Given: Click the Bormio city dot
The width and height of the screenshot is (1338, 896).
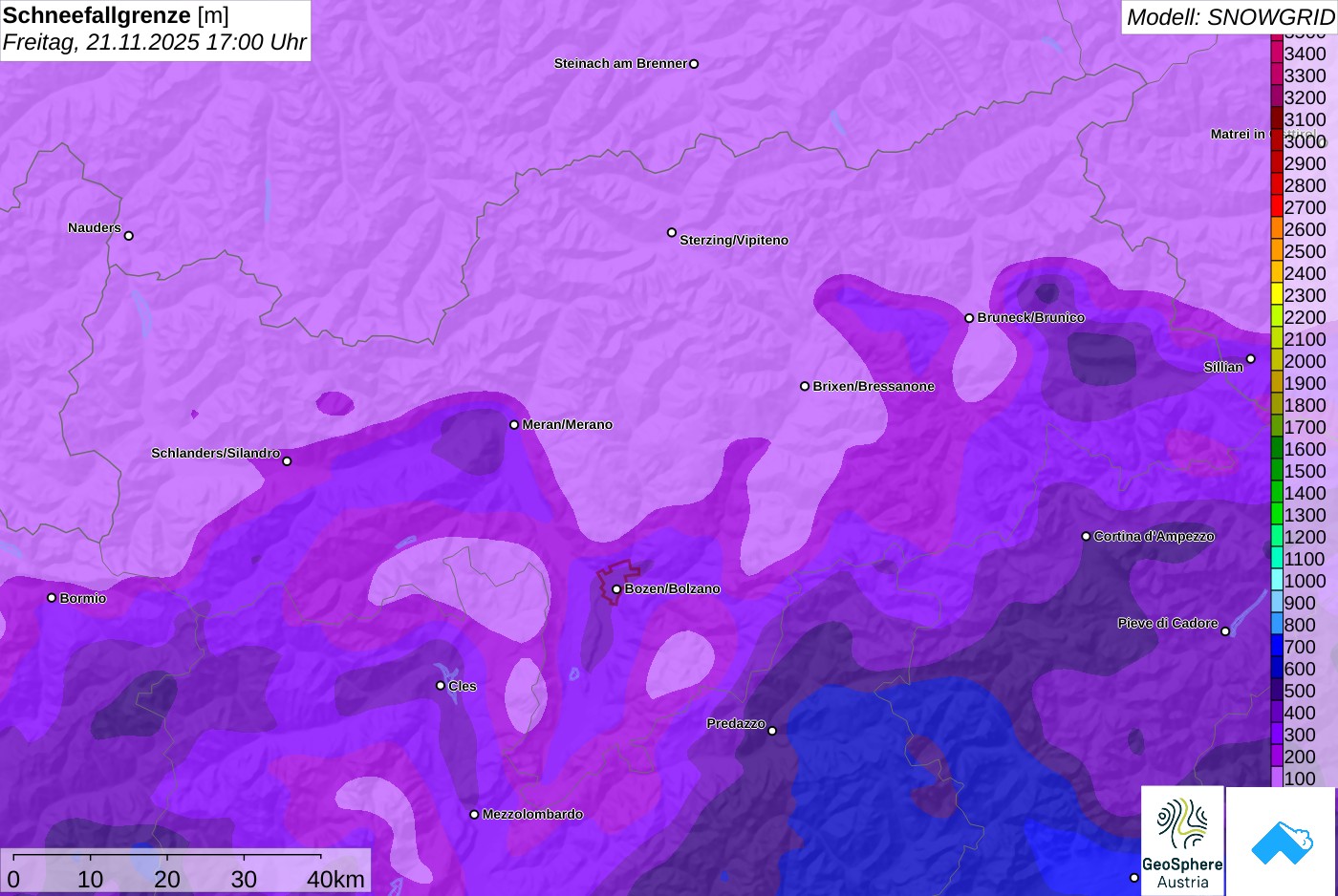Looking at the screenshot, I should [52, 598].
